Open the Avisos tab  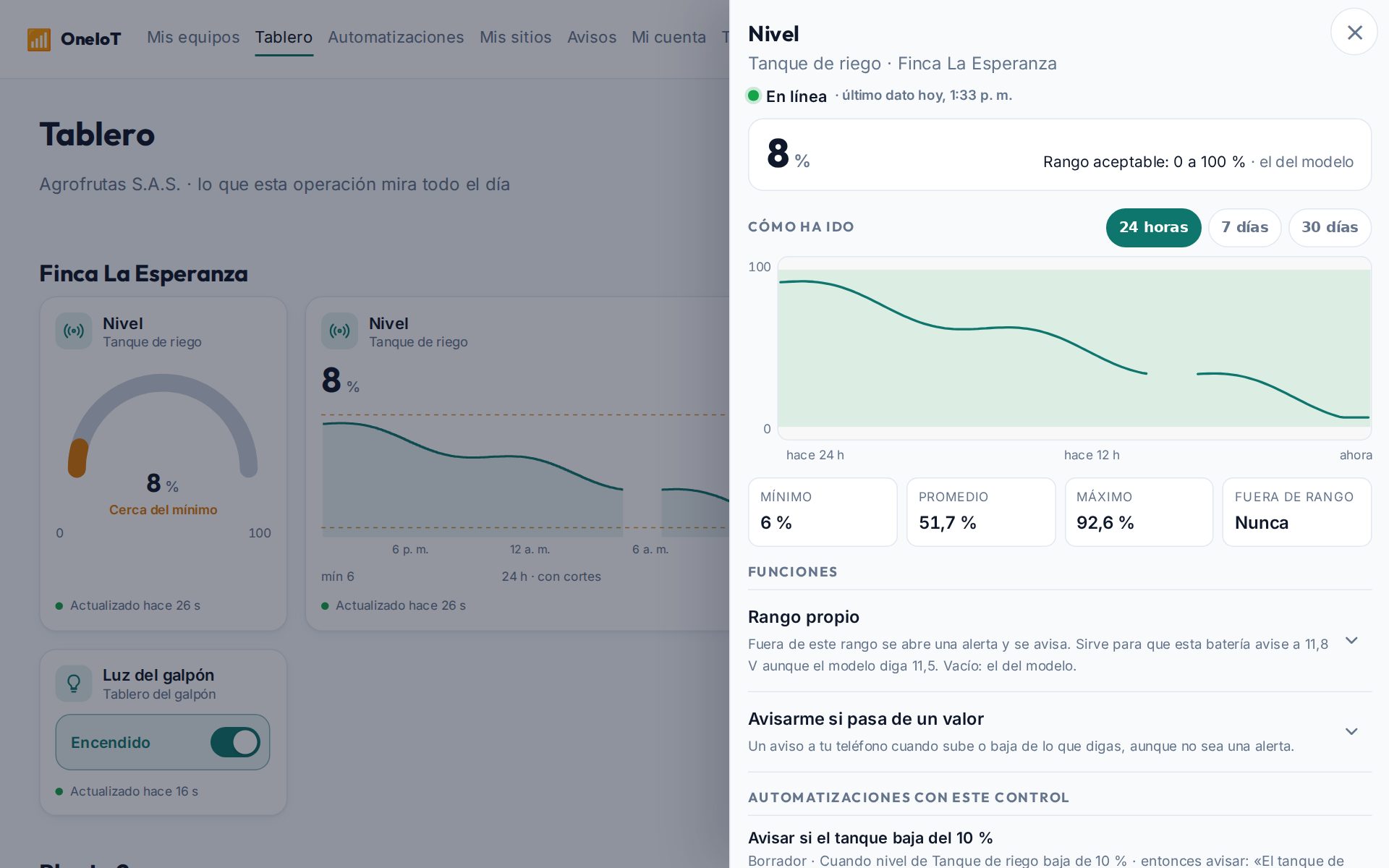point(592,38)
